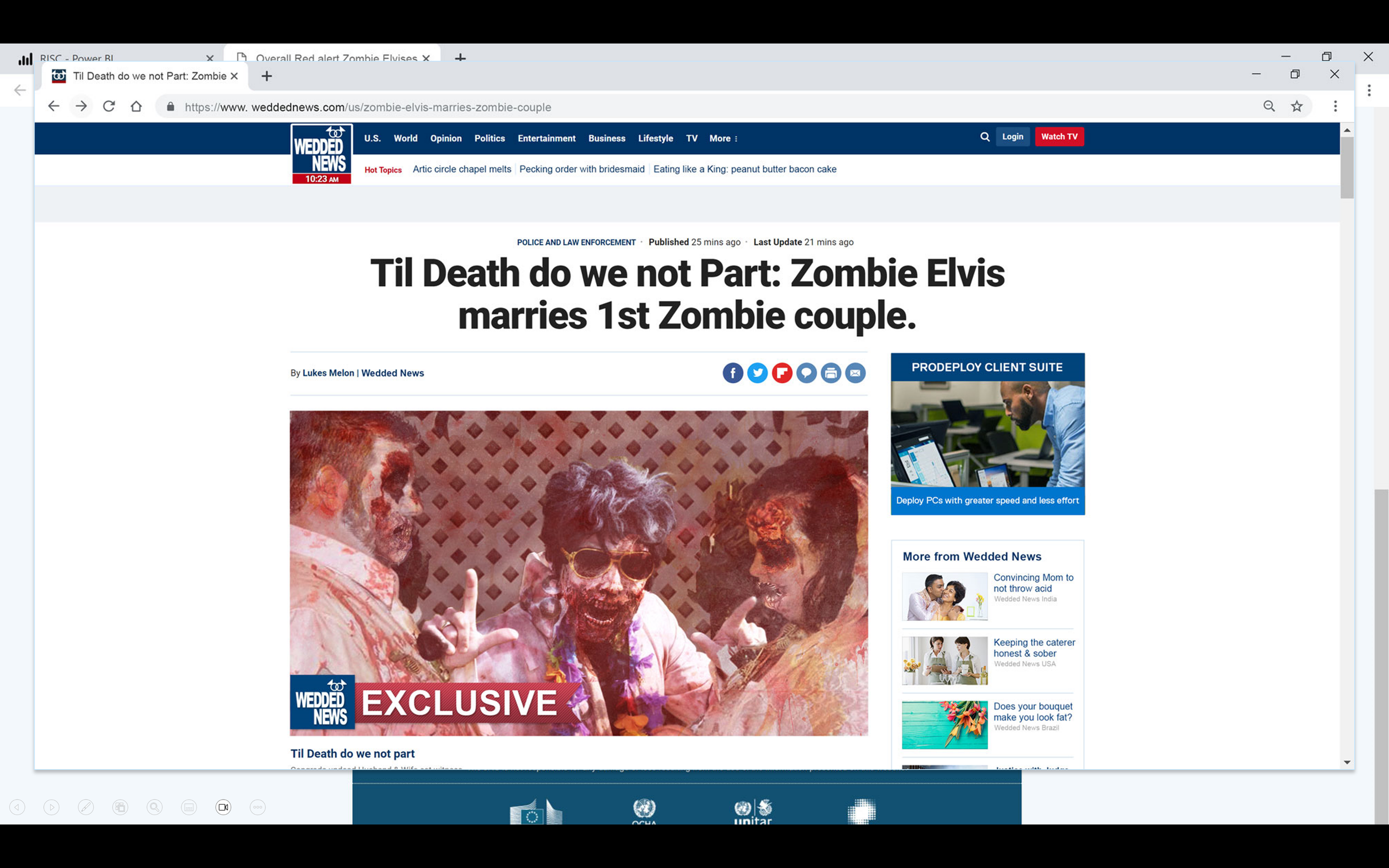Click the page scrollbar up arrow
Image resolution: width=1389 pixels, height=868 pixels.
[1347, 131]
